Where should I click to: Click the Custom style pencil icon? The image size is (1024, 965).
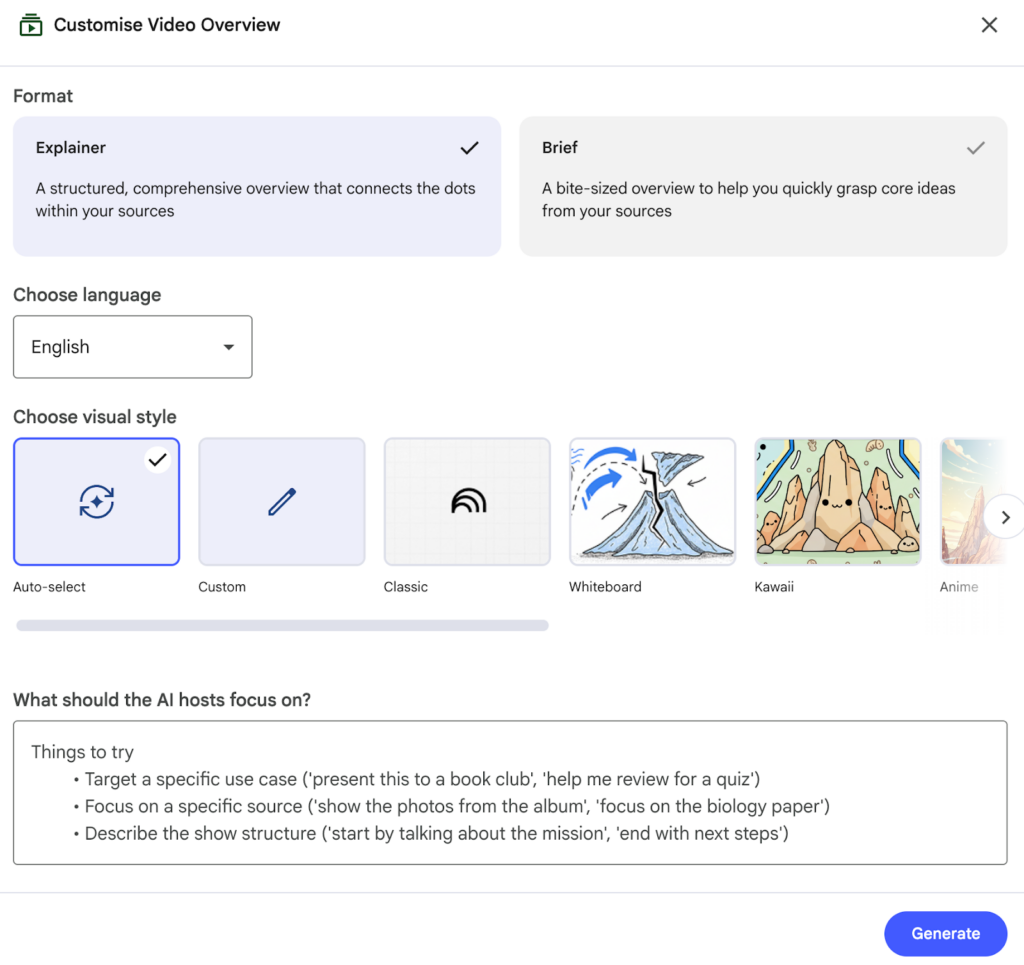tap(282, 502)
